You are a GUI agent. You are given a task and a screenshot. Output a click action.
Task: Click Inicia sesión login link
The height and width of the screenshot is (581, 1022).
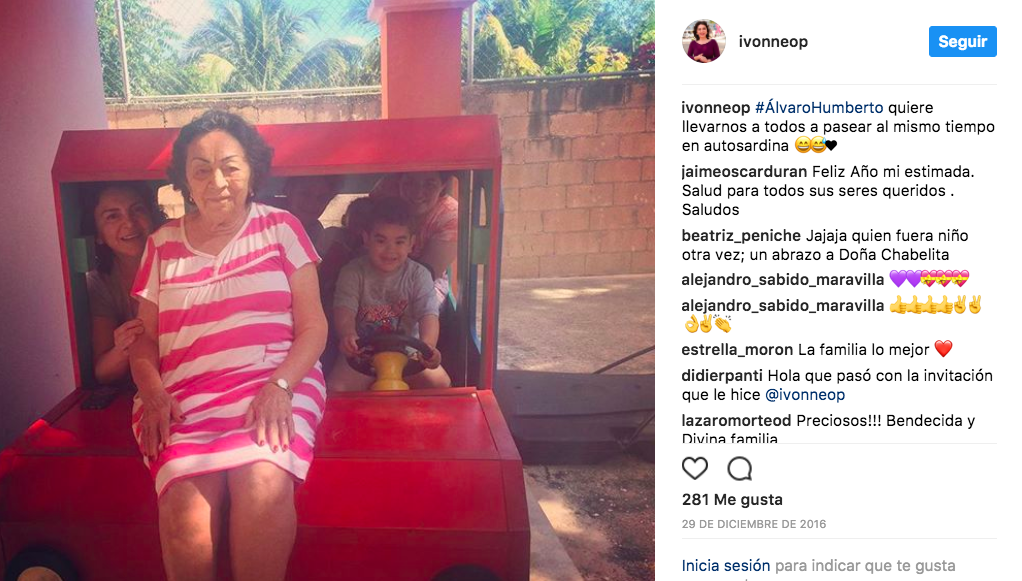point(726,565)
